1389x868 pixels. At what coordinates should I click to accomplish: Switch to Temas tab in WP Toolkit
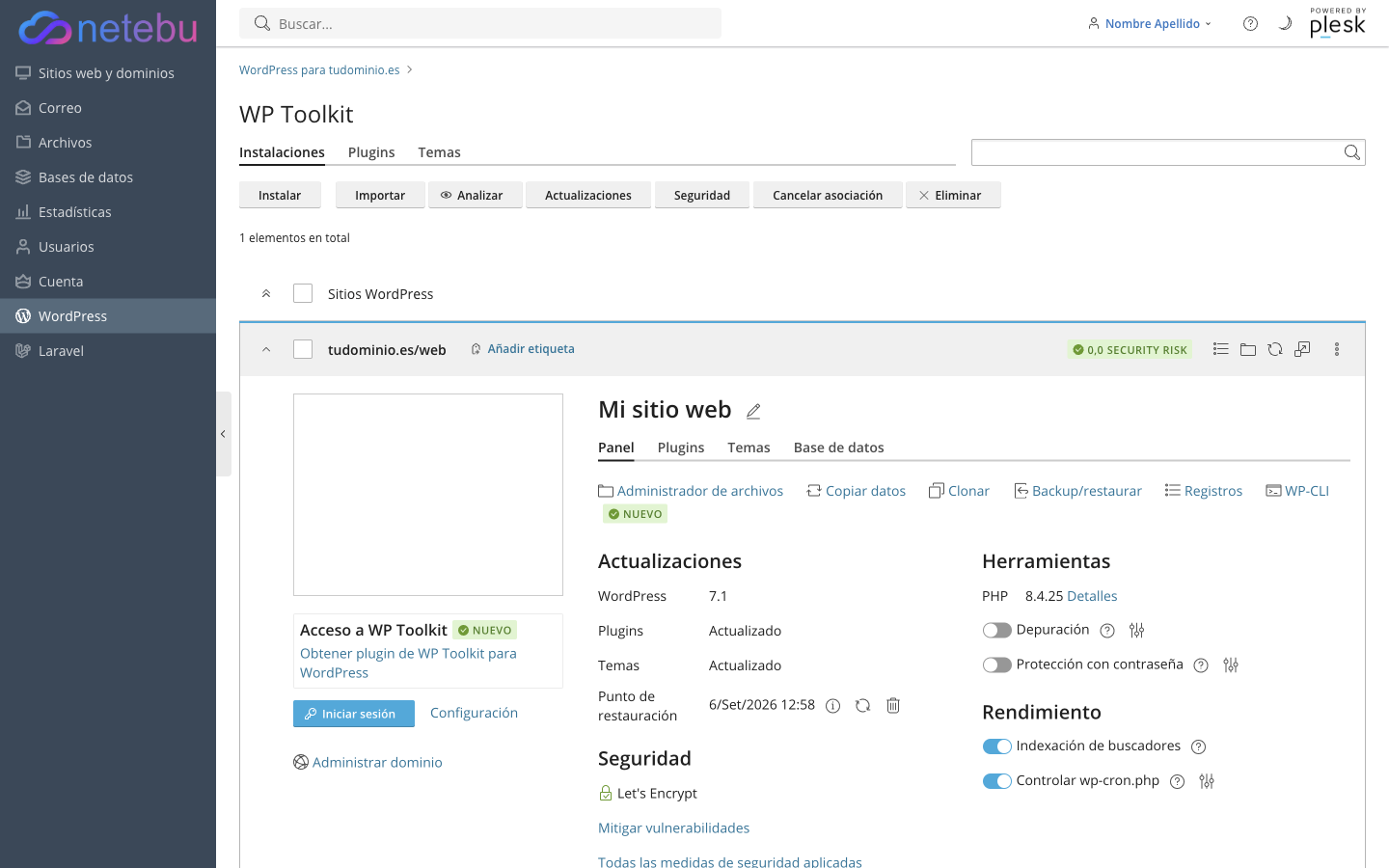439,152
